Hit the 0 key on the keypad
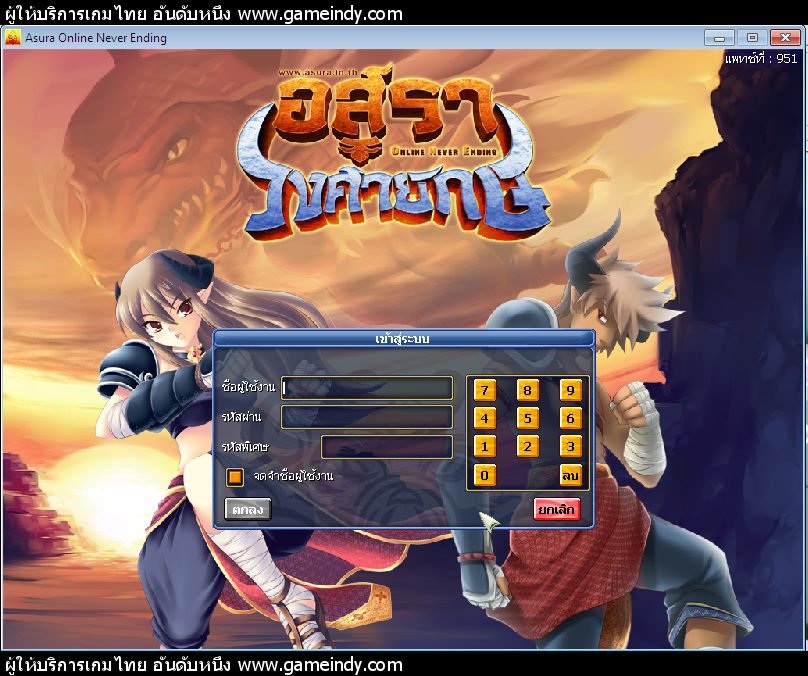Screen dimensions: 808x676 point(484,475)
